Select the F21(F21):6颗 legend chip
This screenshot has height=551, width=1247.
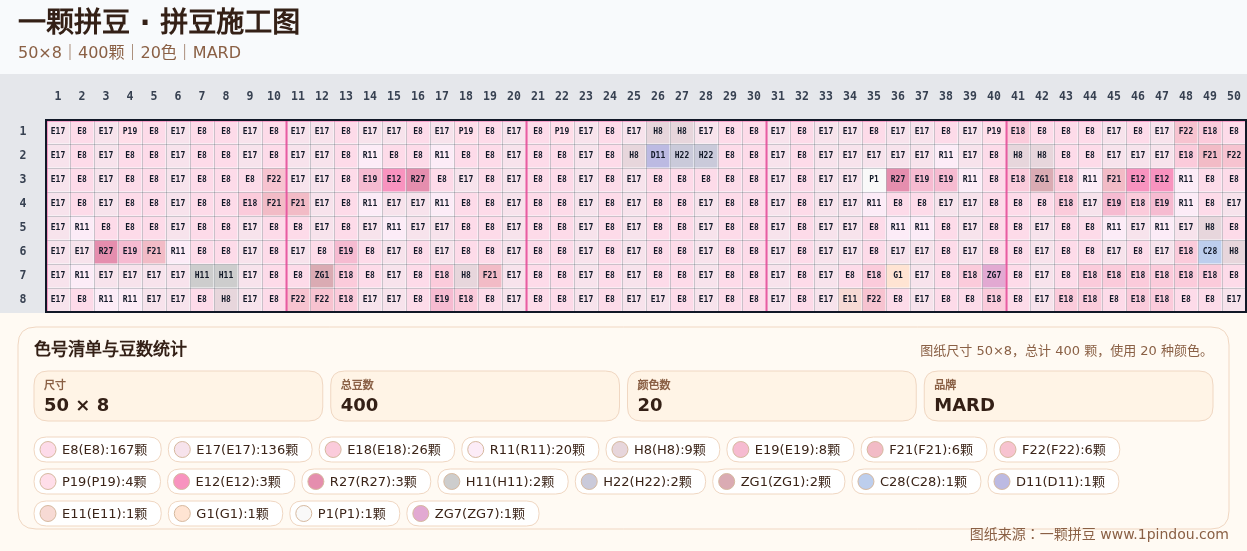click(924, 450)
